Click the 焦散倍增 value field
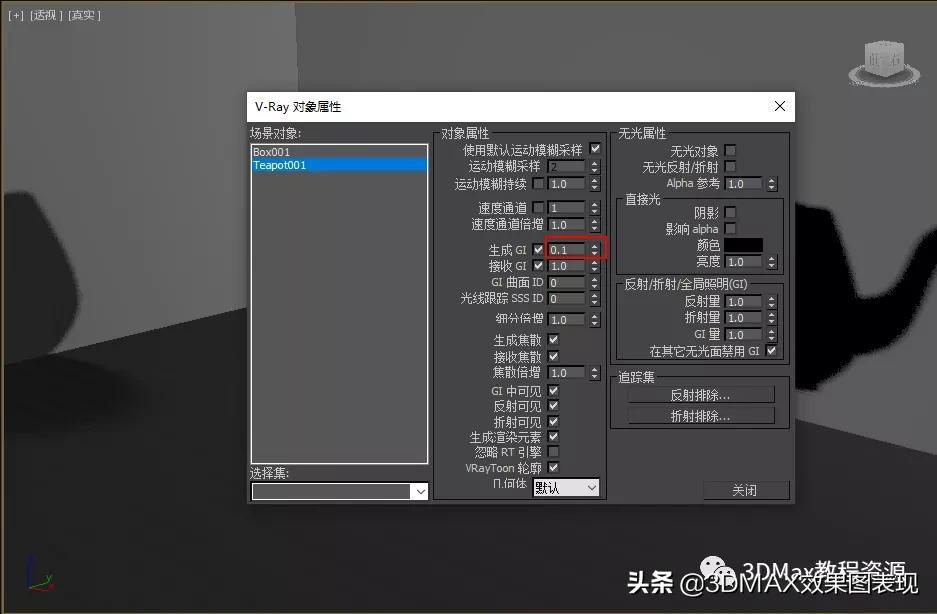The image size is (937, 614). click(567, 373)
